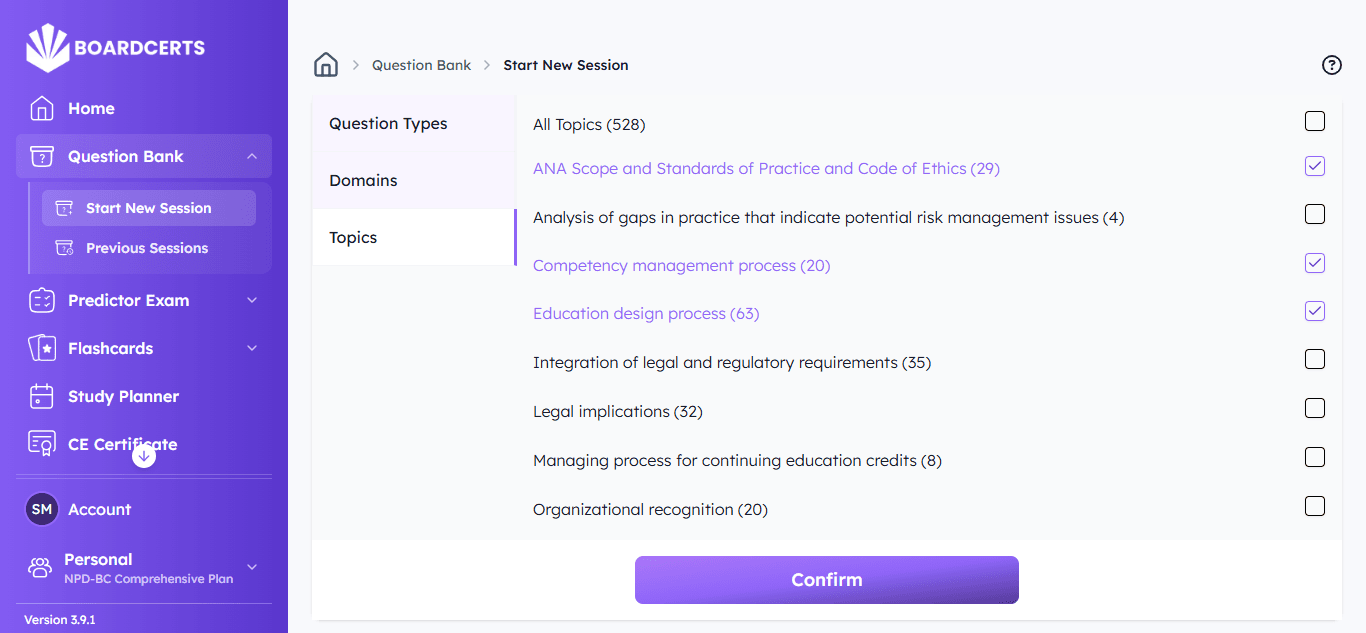Enable the Legal implications checkbox
The width and height of the screenshot is (1366, 633).
coord(1315,408)
